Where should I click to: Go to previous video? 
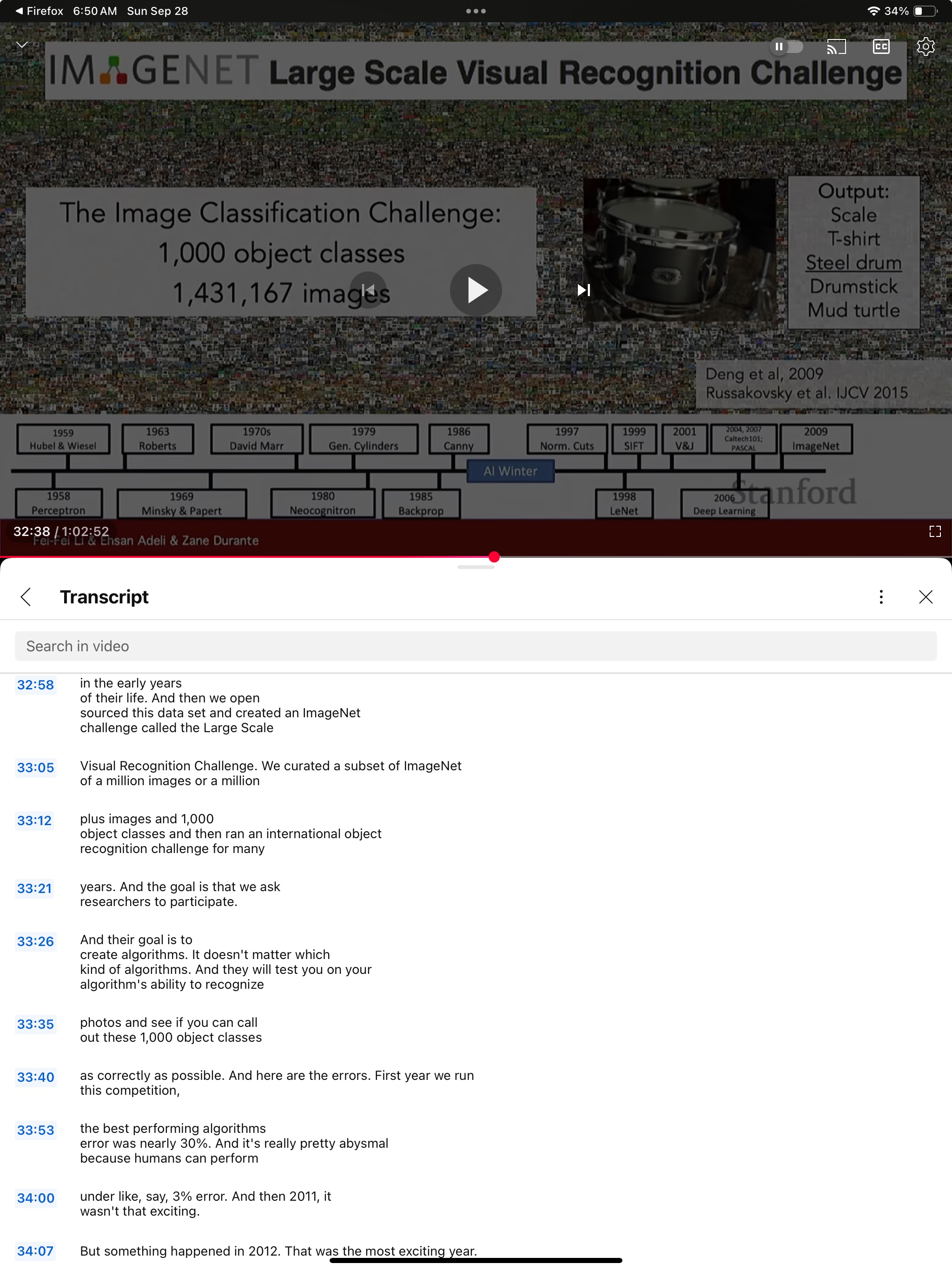coord(368,290)
